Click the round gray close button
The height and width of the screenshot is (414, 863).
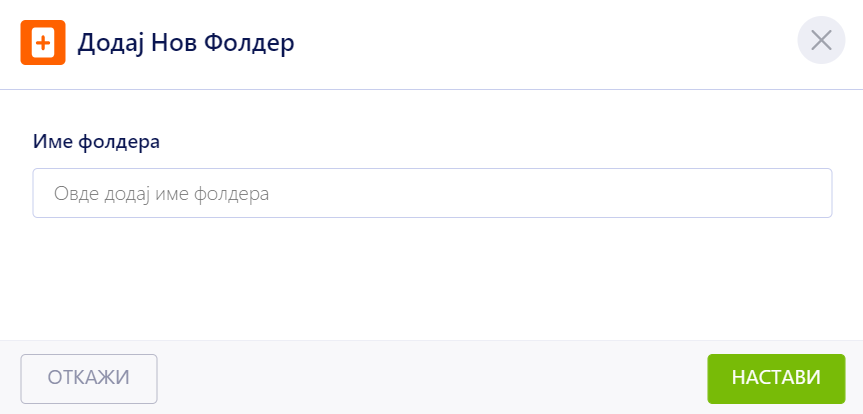click(821, 41)
